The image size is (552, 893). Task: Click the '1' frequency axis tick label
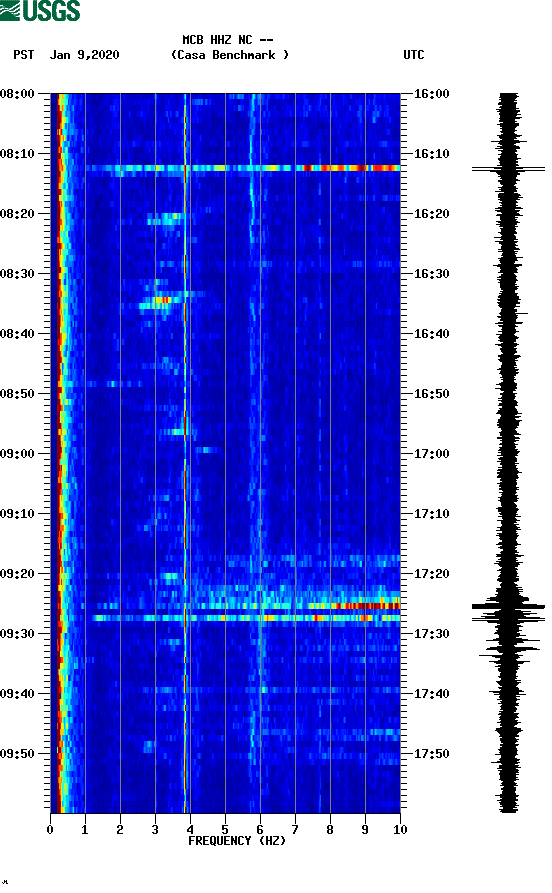click(85, 830)
